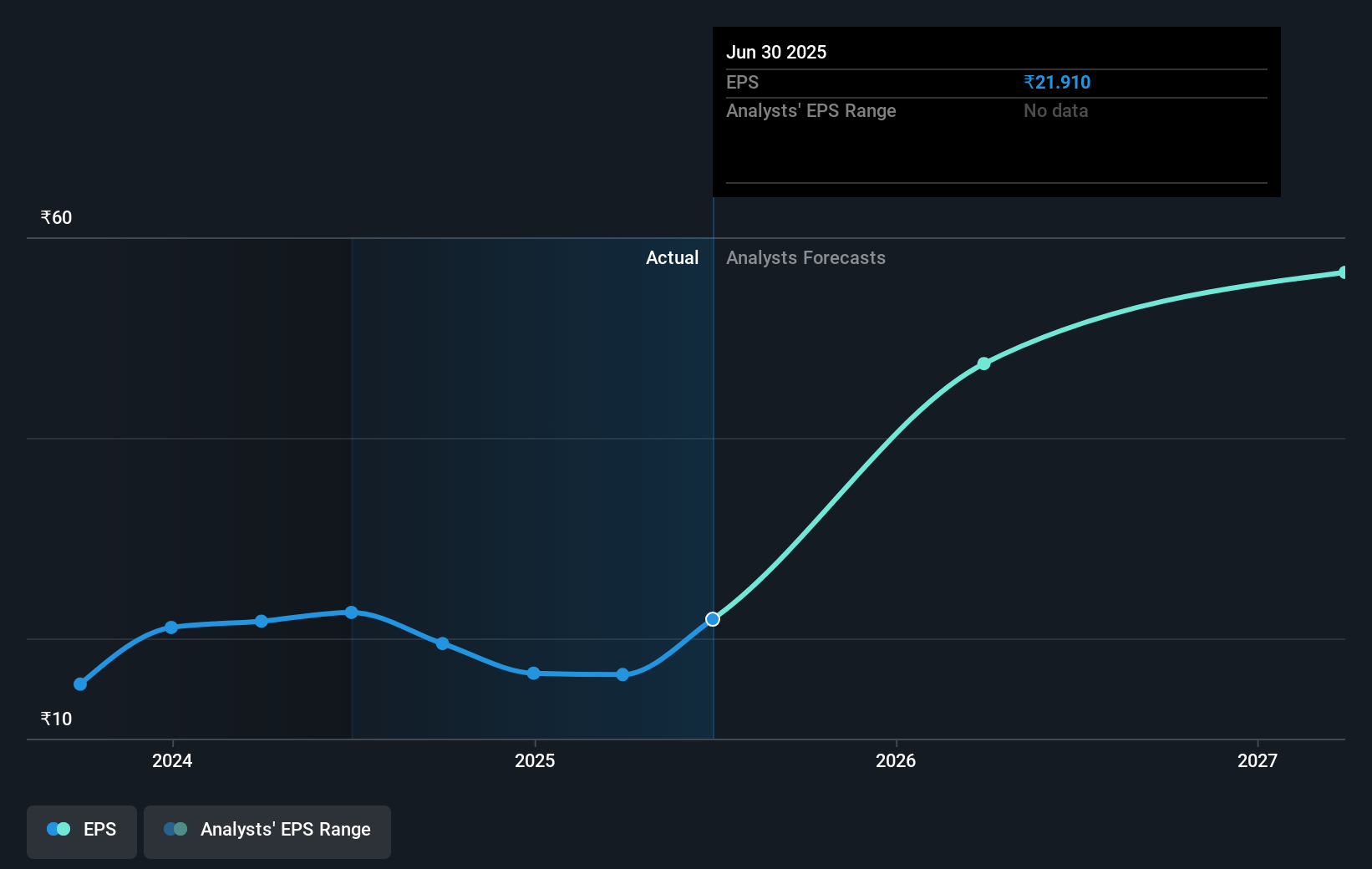Select the Analysts' EPS Range legend dot icon

(175, 829)
